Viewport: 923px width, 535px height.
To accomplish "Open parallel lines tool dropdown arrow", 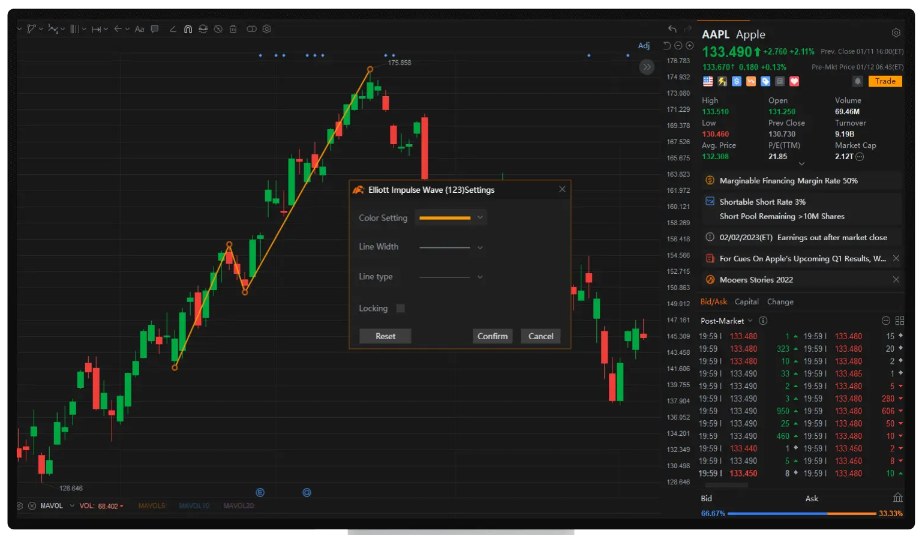I will point(84,29).
